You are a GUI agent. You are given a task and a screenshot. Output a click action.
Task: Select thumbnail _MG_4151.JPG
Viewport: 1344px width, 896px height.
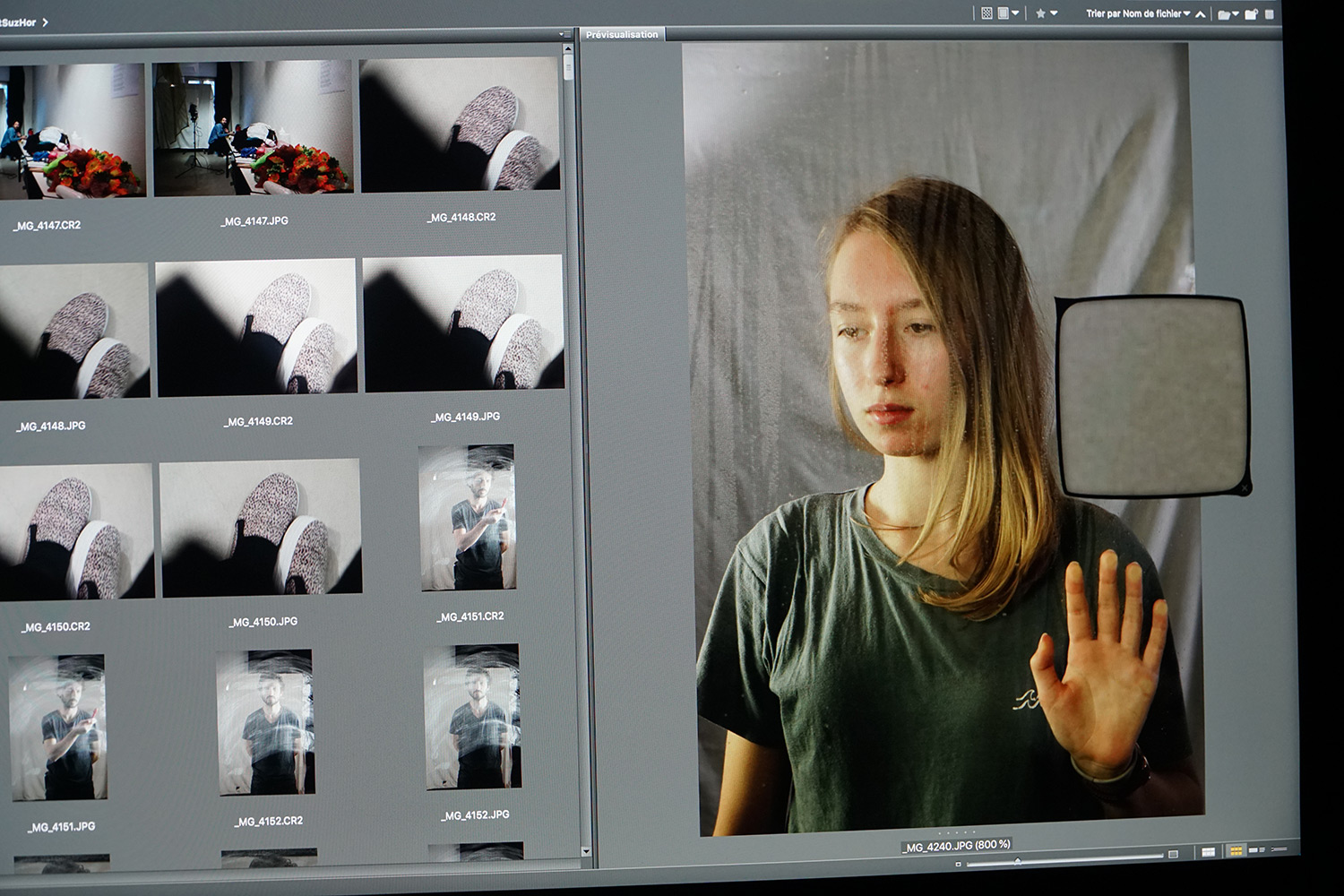[x=58, y=728]
